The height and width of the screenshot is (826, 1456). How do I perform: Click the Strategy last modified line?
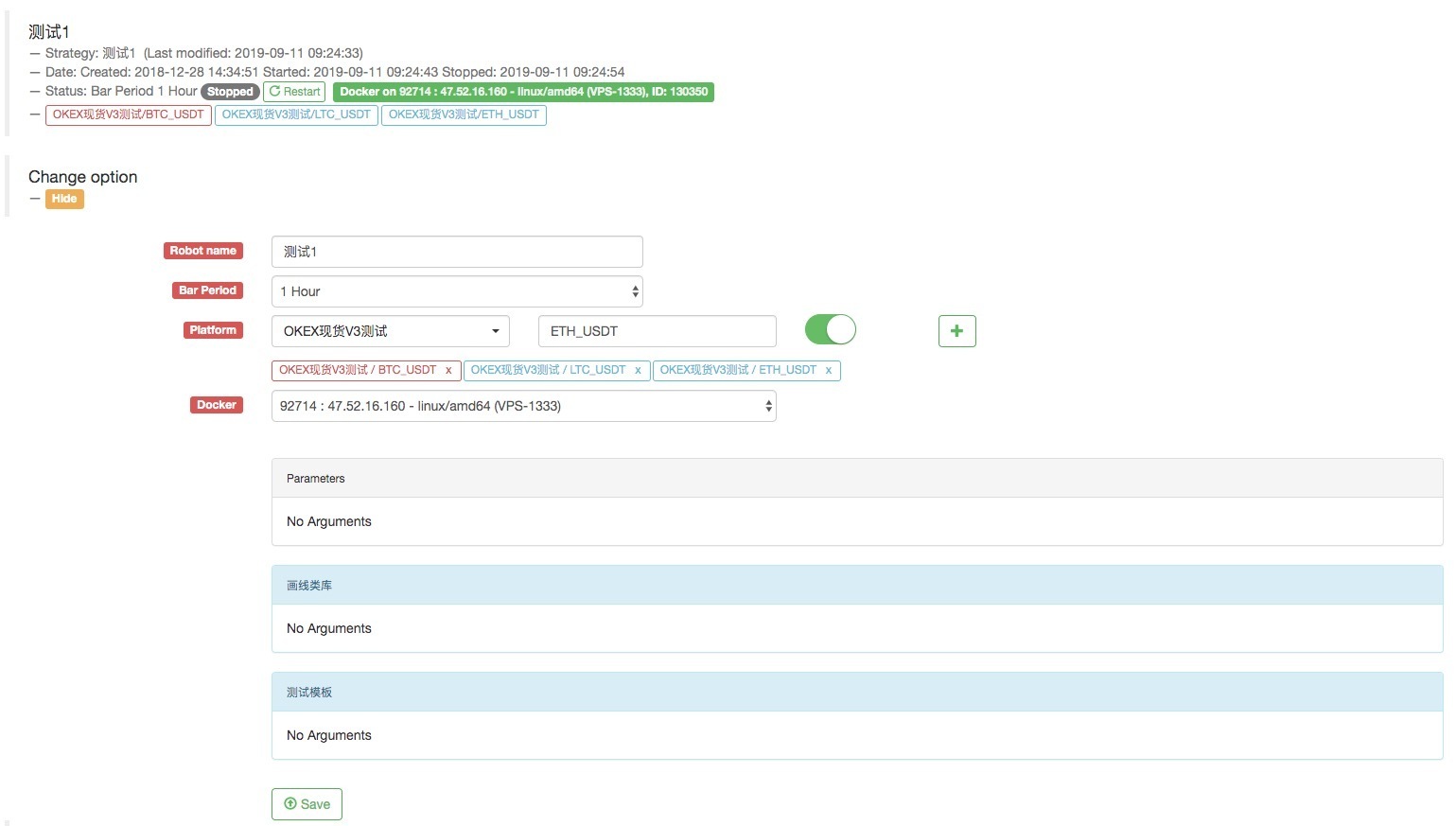(204, 53)
